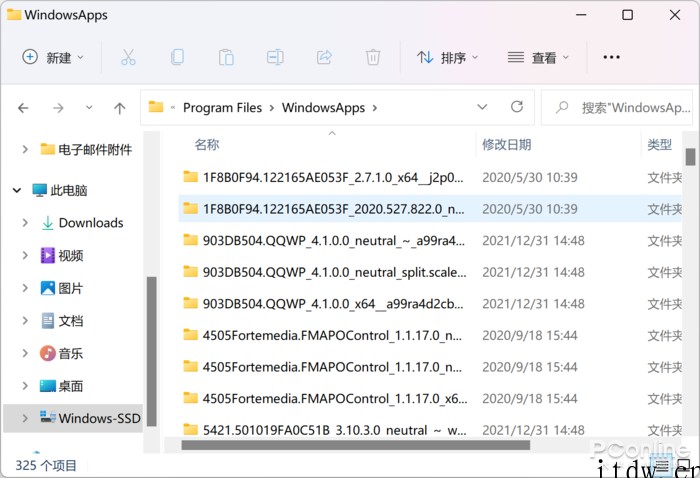Select folder 903DB504.QQWP_4.1.0.0_neutral_split.scale

[334, 272]
